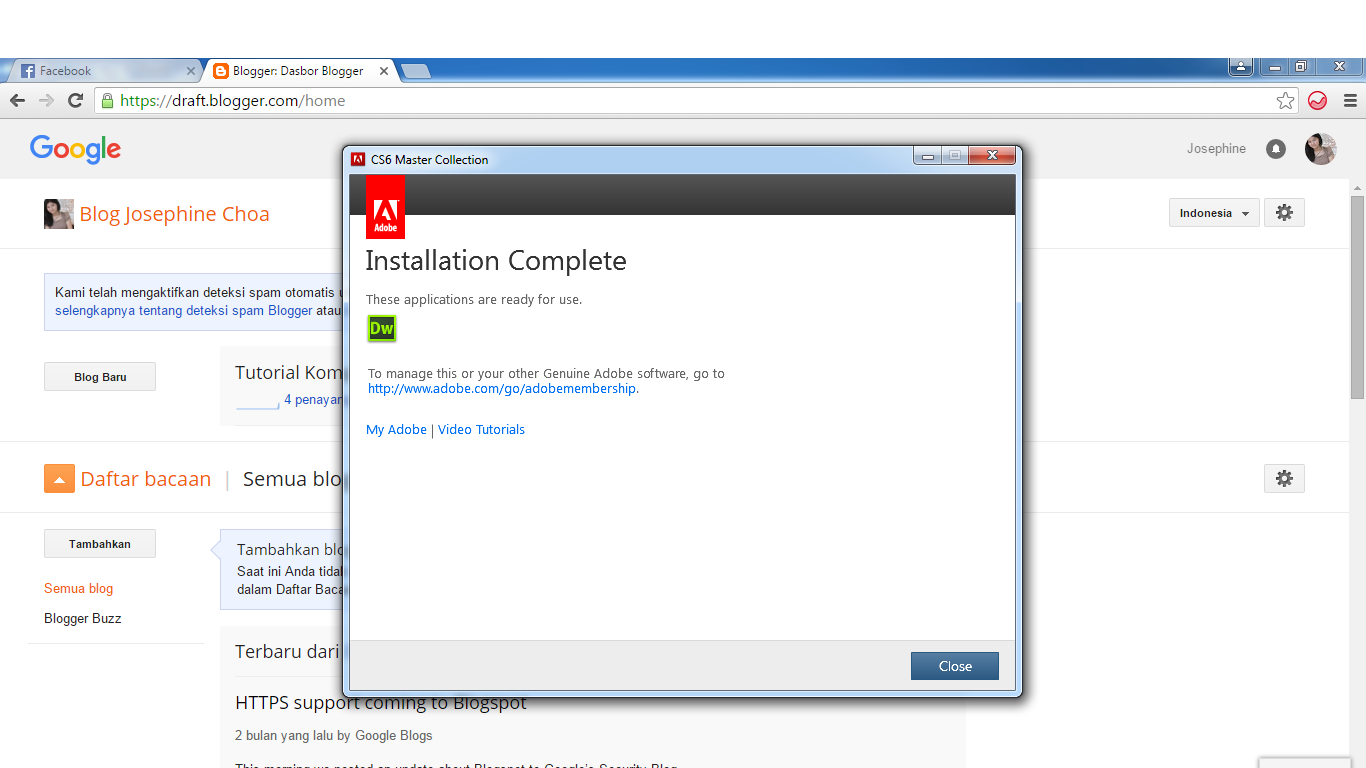Select Semua blog in the sidebar
1366x768 pixels.
(78, 589)
